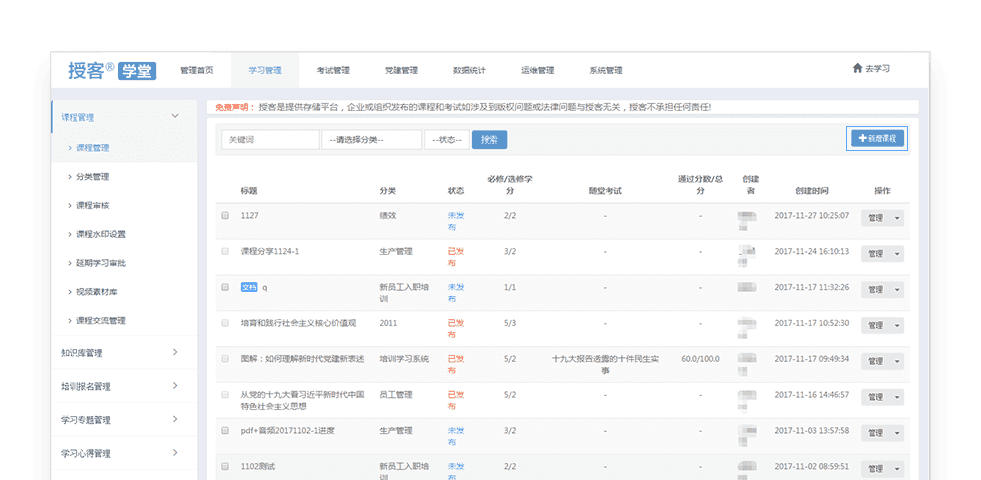Go to the 党建管理 tab
This screenshot has width=981, height=480.
(x=401, y=70)
